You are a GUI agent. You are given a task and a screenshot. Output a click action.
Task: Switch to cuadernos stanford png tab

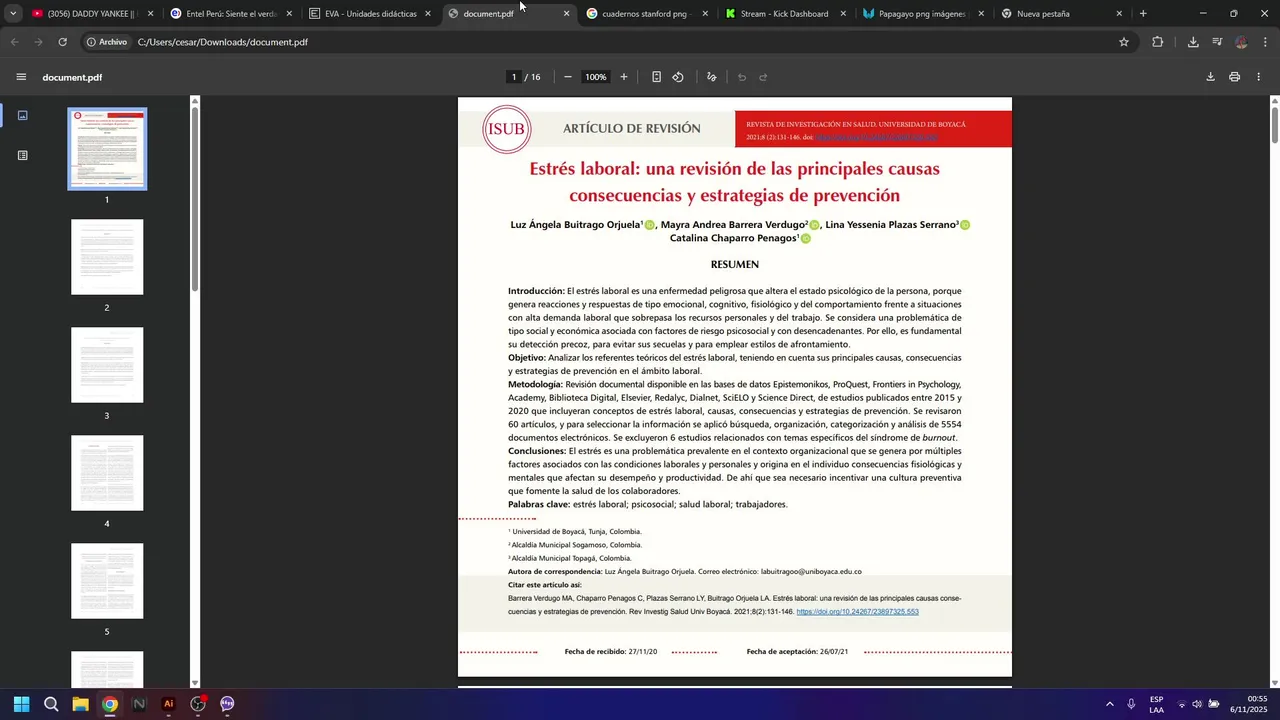(x=647, y=14)
